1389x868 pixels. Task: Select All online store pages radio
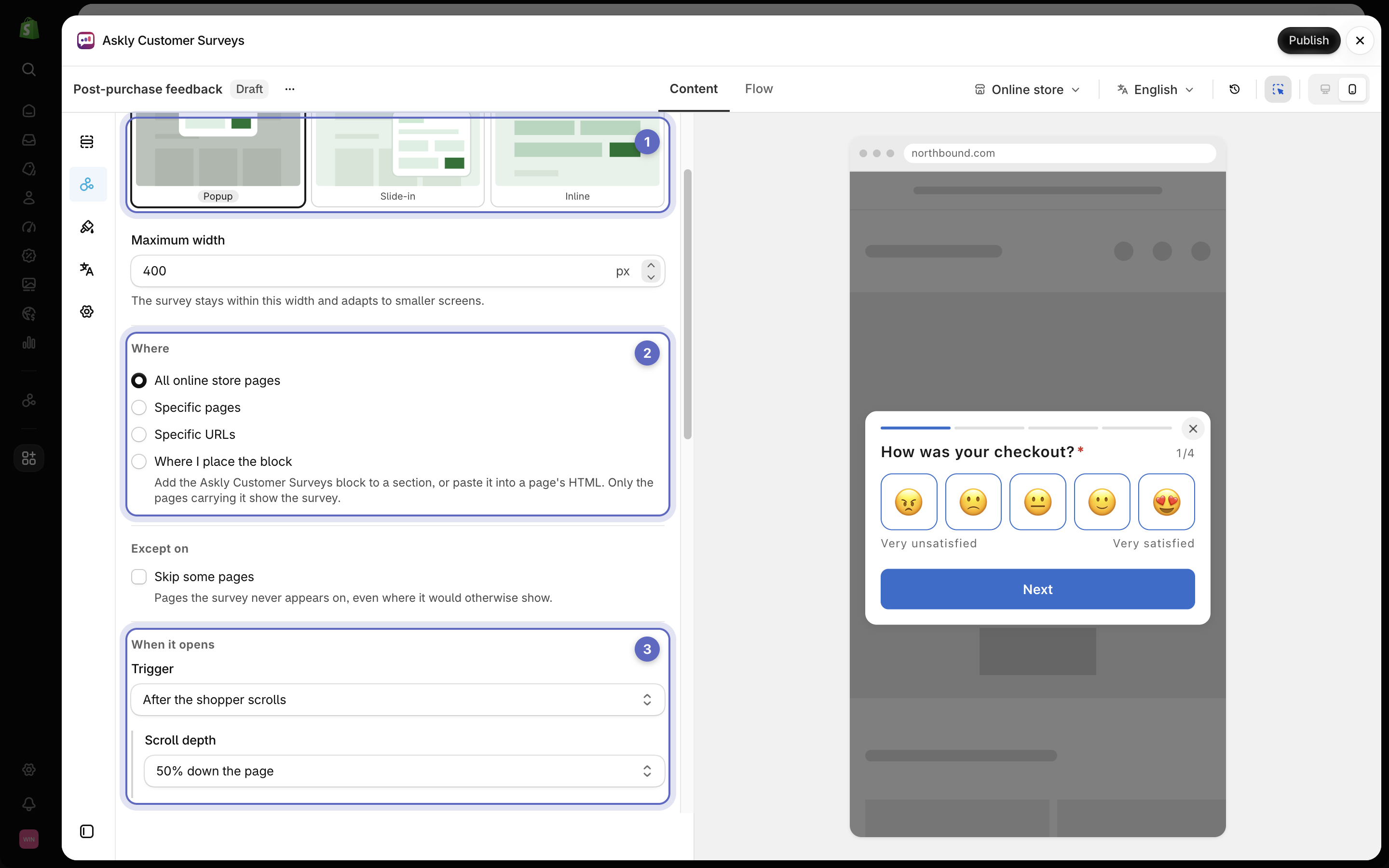tap(139, 380)
